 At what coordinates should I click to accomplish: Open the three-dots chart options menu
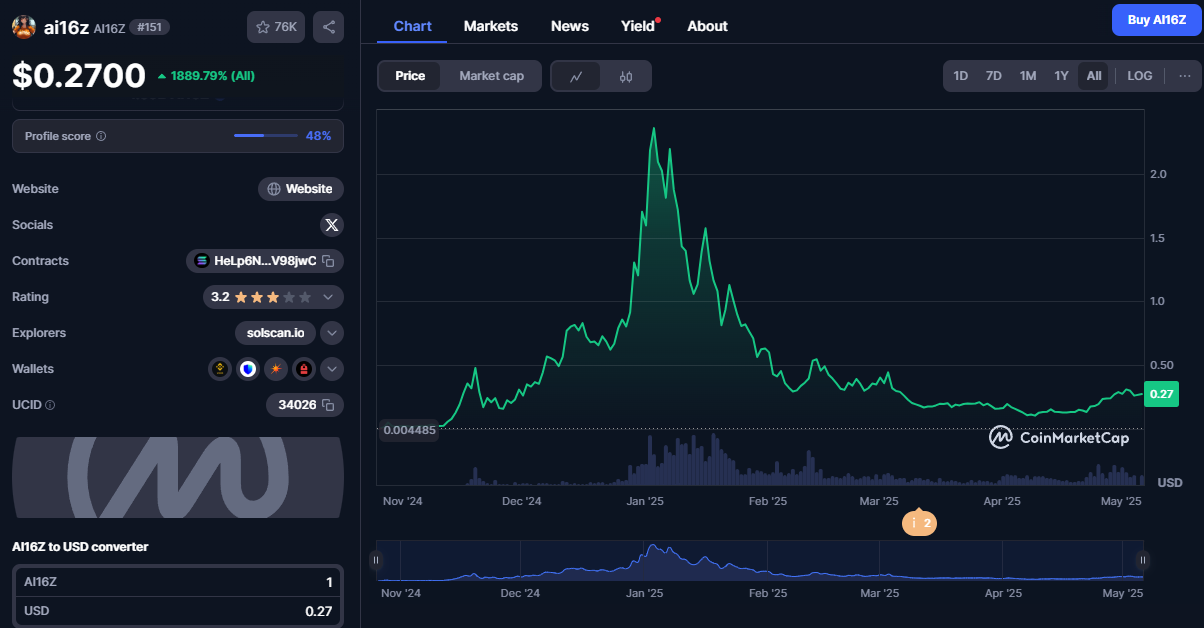pyautogui.click(x=1185, y=76)
